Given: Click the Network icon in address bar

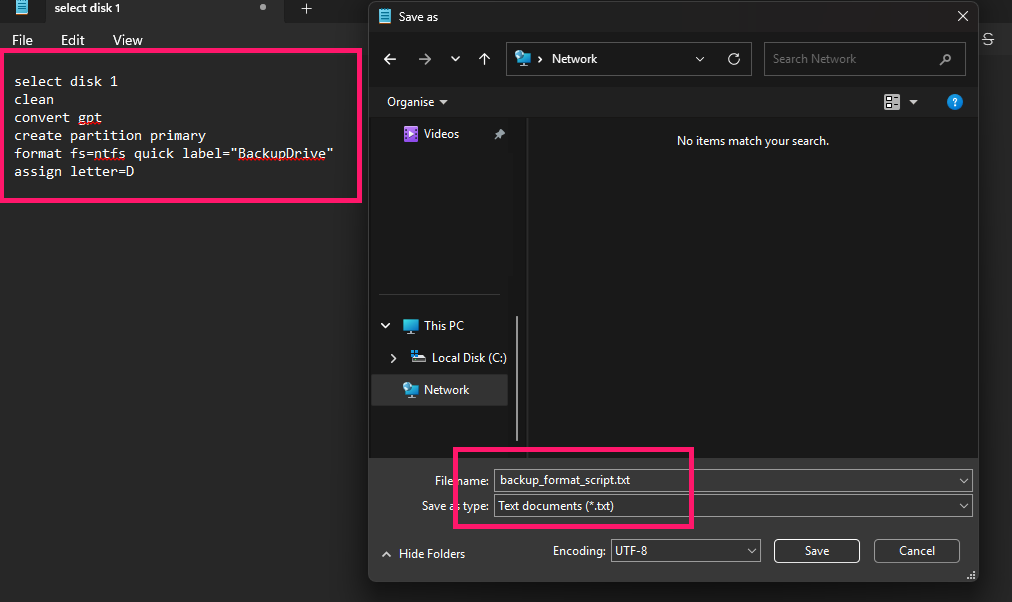Looking at the screenshot, I should tap(523, 59).
